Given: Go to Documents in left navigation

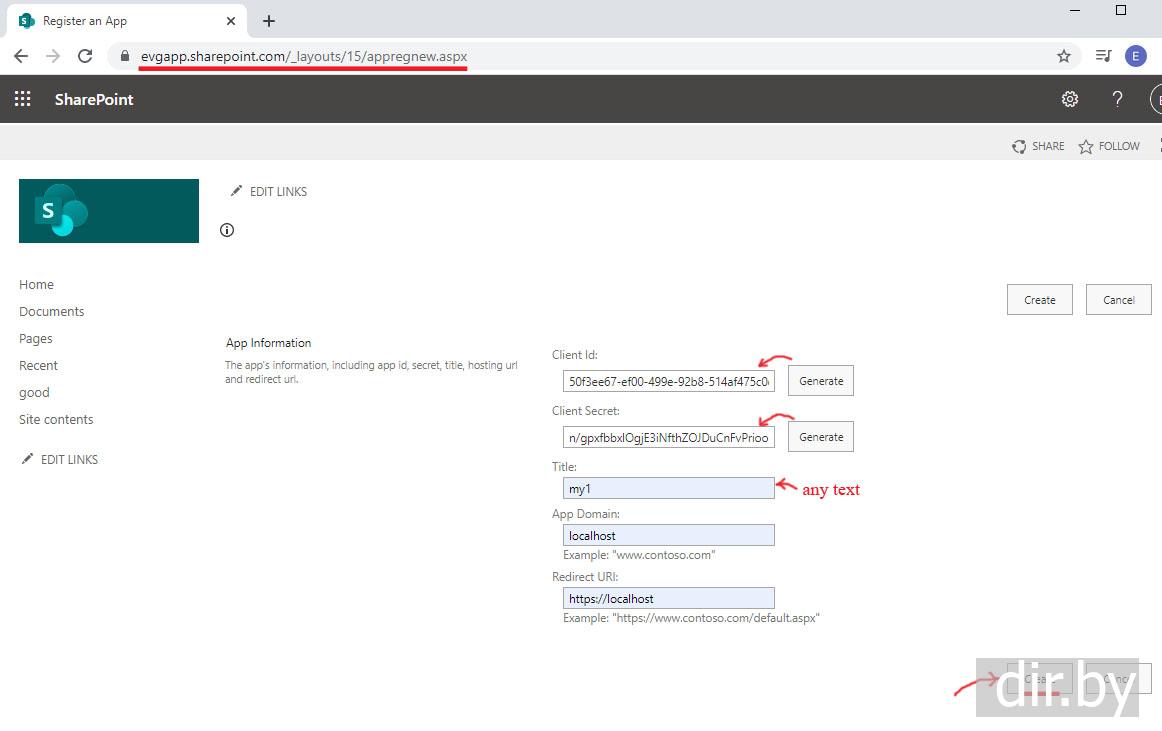Looking at the screenshot, I should pyautogui.click(x=52, y=312).
